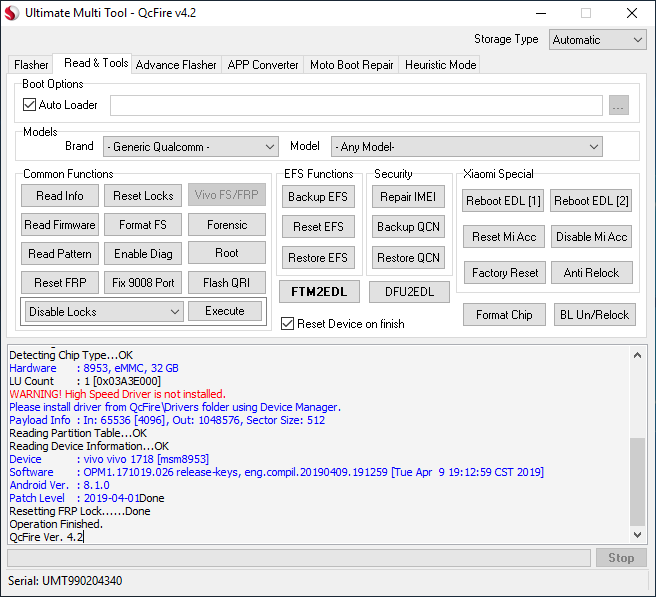This screenshot has height=597, width=656.
Task: Open the Brand dropdown
Action: [x=191, y=147]
